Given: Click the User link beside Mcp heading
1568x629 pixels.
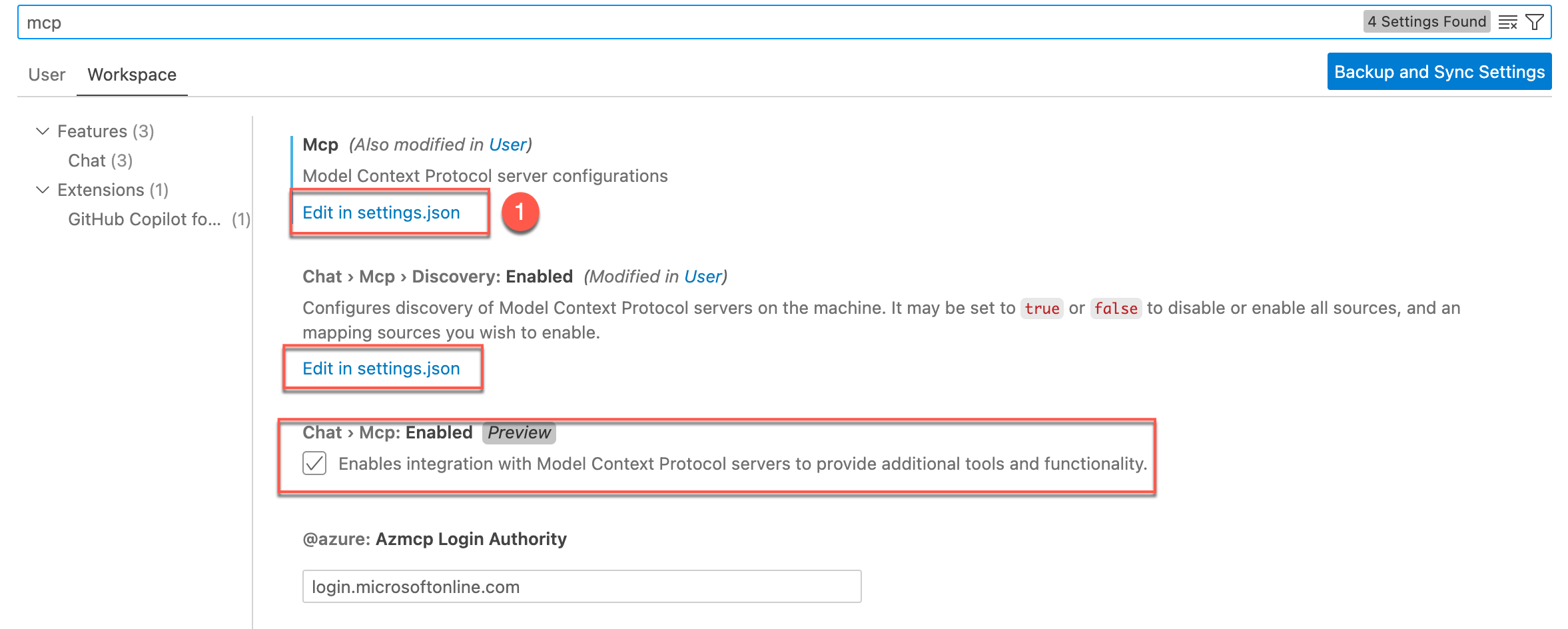Looking at the screenshot, I should [508, 144].
